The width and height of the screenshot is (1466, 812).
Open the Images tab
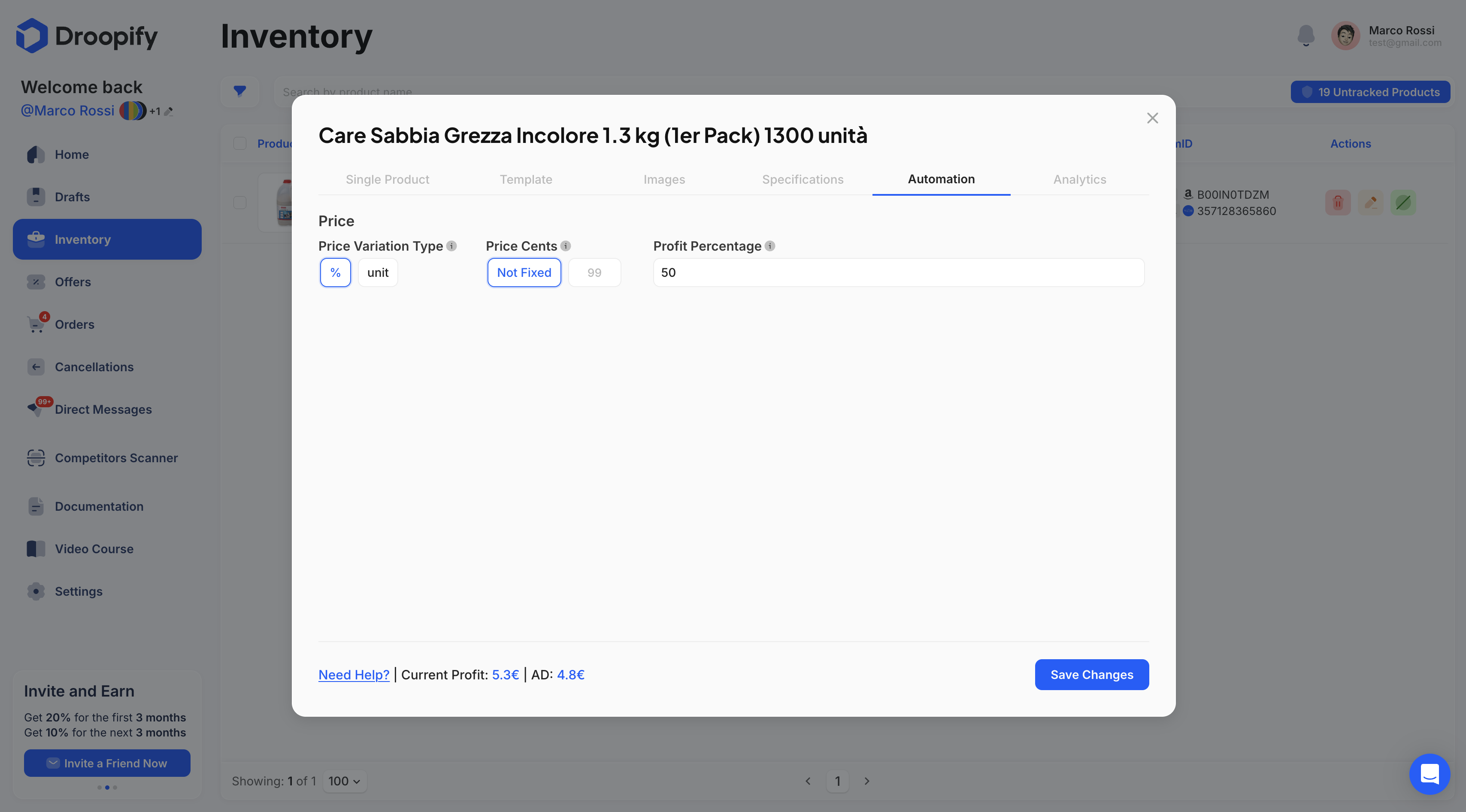tap(664, 179)
